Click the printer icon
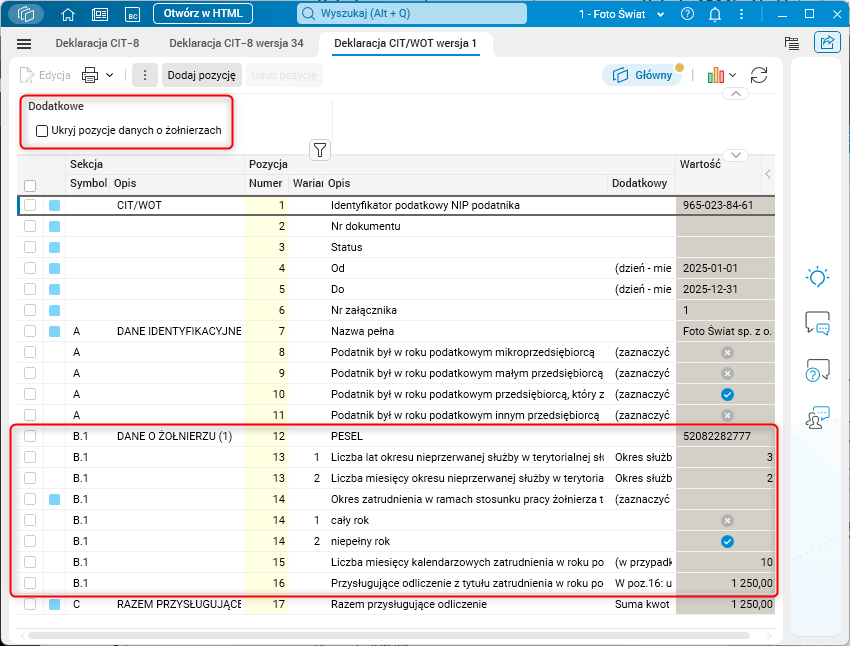The height and width of the screenshot is (646, 850). tap(90, 75)
